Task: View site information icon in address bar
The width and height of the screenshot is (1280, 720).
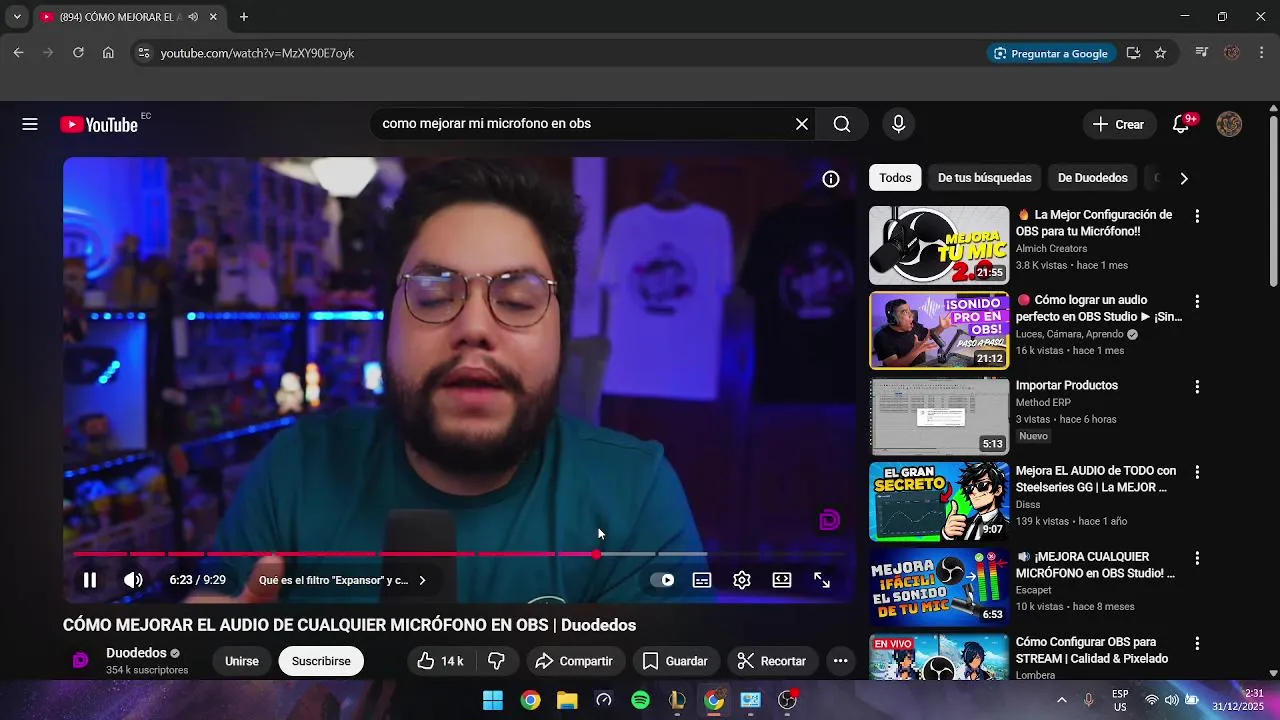Action: pyautogui.click(x=143, y=53)
